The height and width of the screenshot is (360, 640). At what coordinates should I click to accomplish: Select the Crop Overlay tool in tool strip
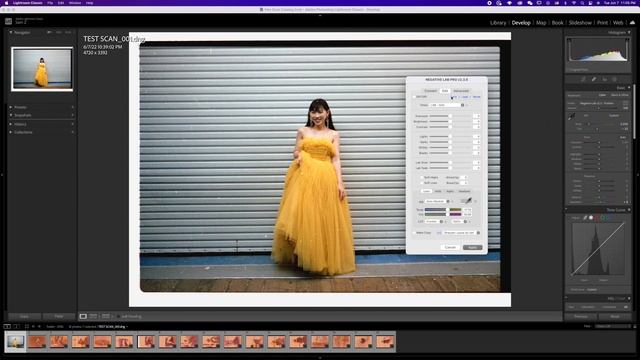(x=583, y=79)
